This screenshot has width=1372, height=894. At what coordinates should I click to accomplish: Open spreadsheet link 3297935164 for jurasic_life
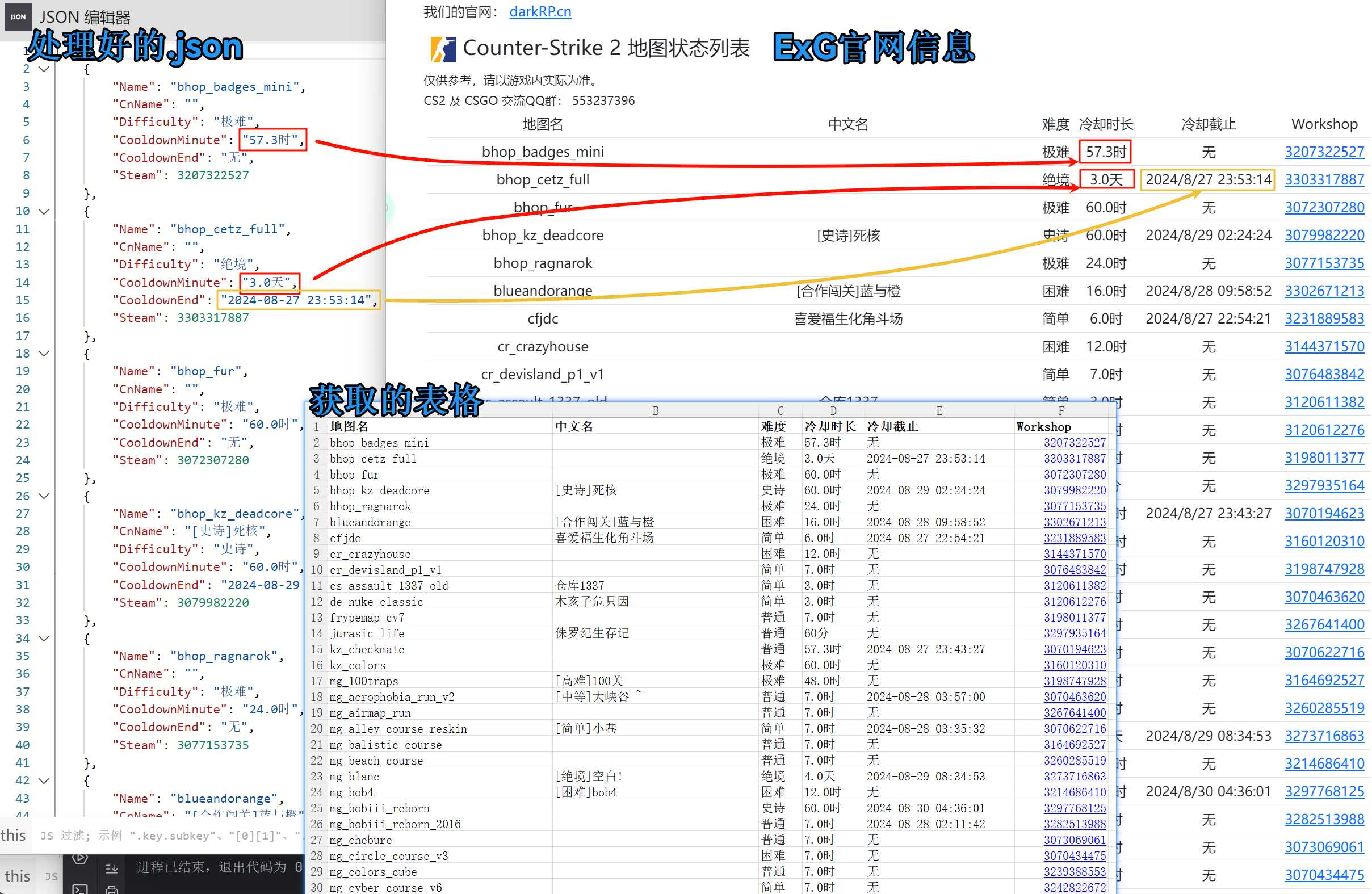(x=1075, y=633)
